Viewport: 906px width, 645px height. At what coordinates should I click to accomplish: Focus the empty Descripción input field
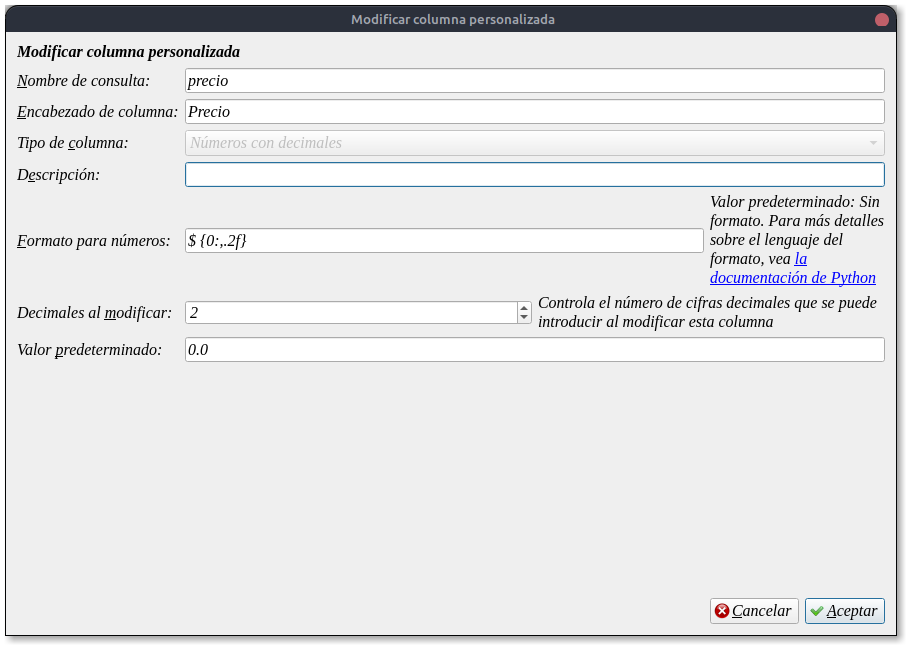pos(534,175)
